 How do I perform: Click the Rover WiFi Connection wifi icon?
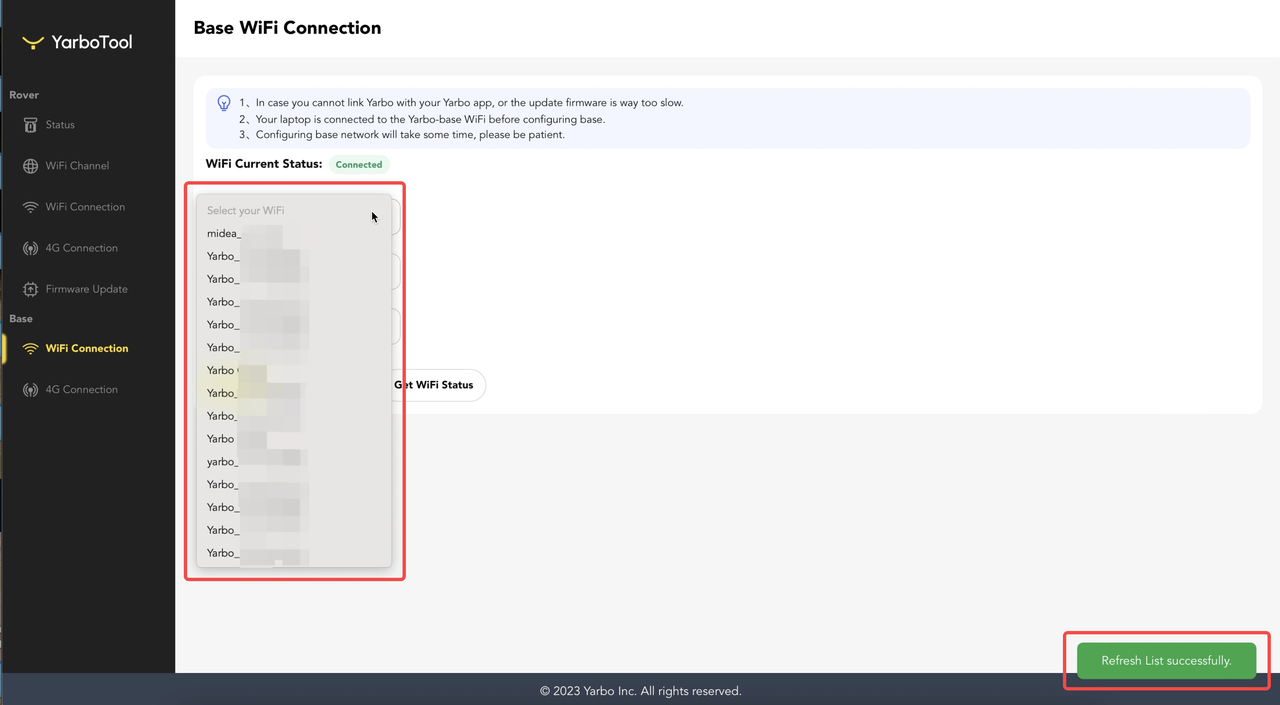[30, 207]
